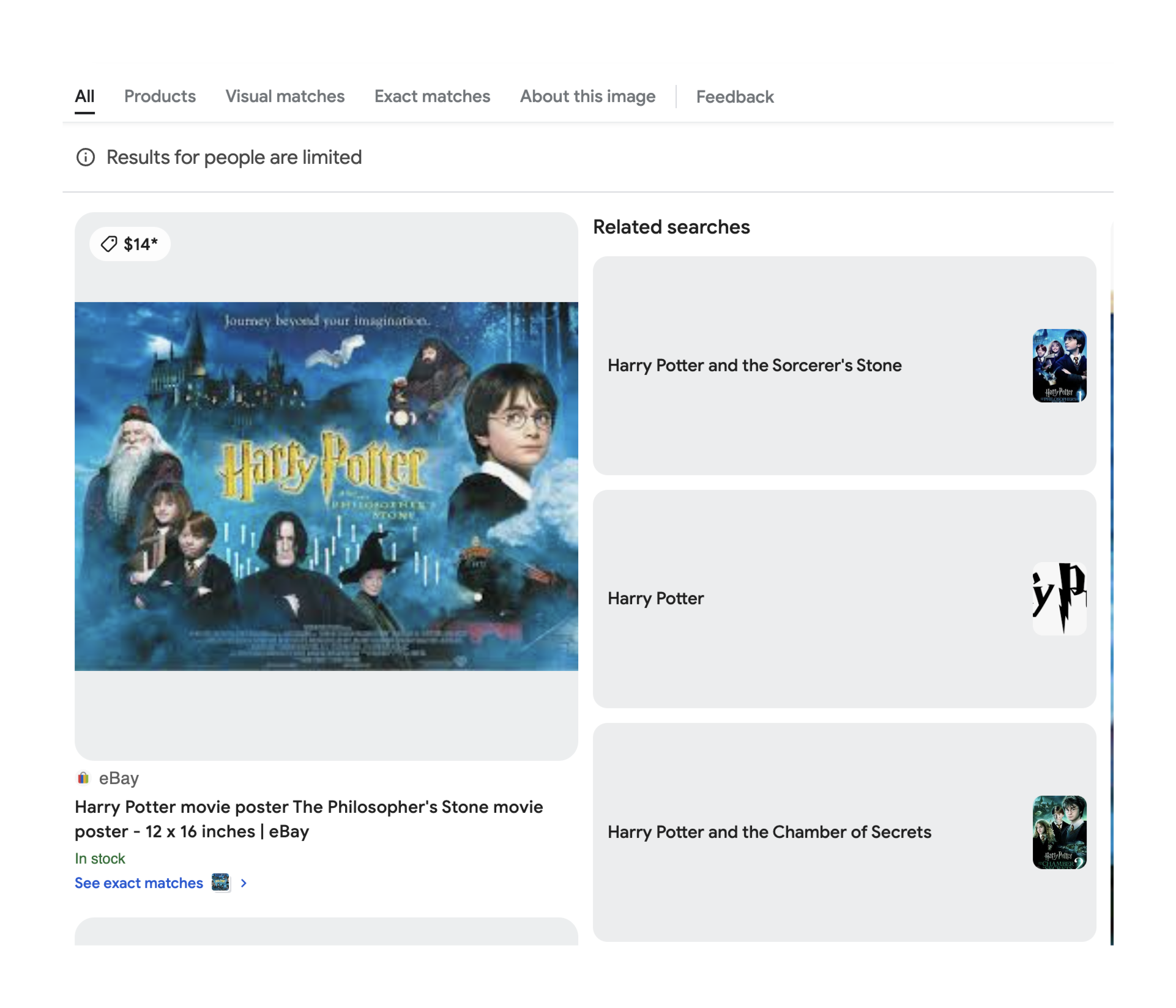Click thumbnail icon next to See exact matches
This screenshot has width=1176, height=1008.
(x=220, y=883)
